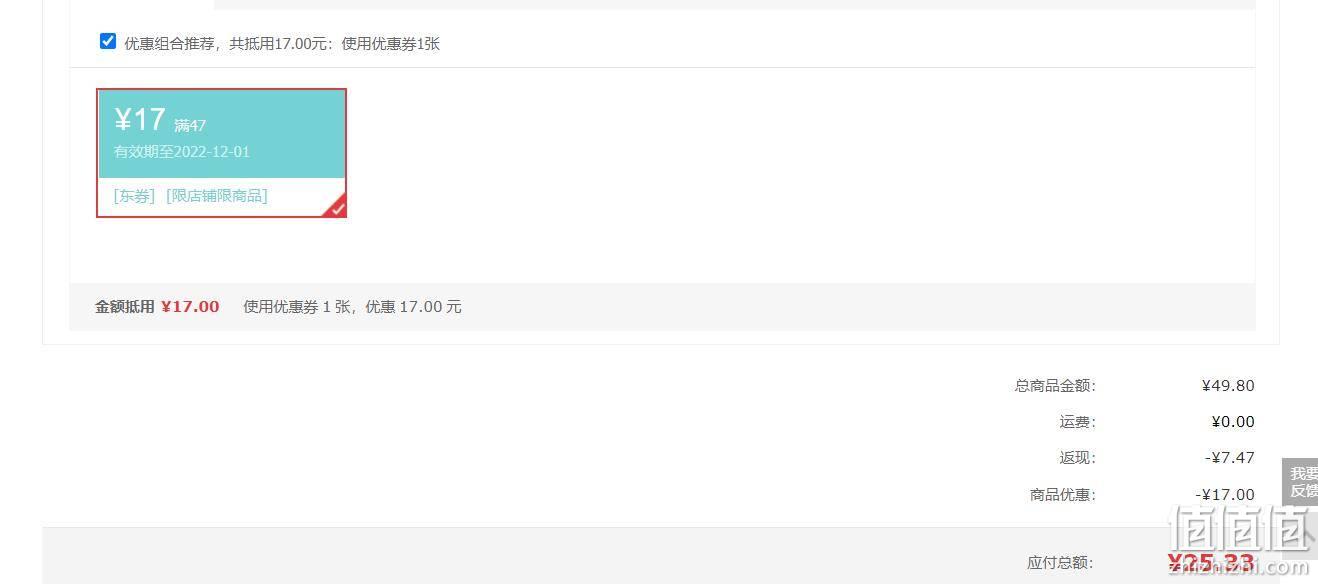The width and height of the screenshot is (1318, 584).
Task: Click the 应付总额 payable total amount
Action: tap(1211, 562)
